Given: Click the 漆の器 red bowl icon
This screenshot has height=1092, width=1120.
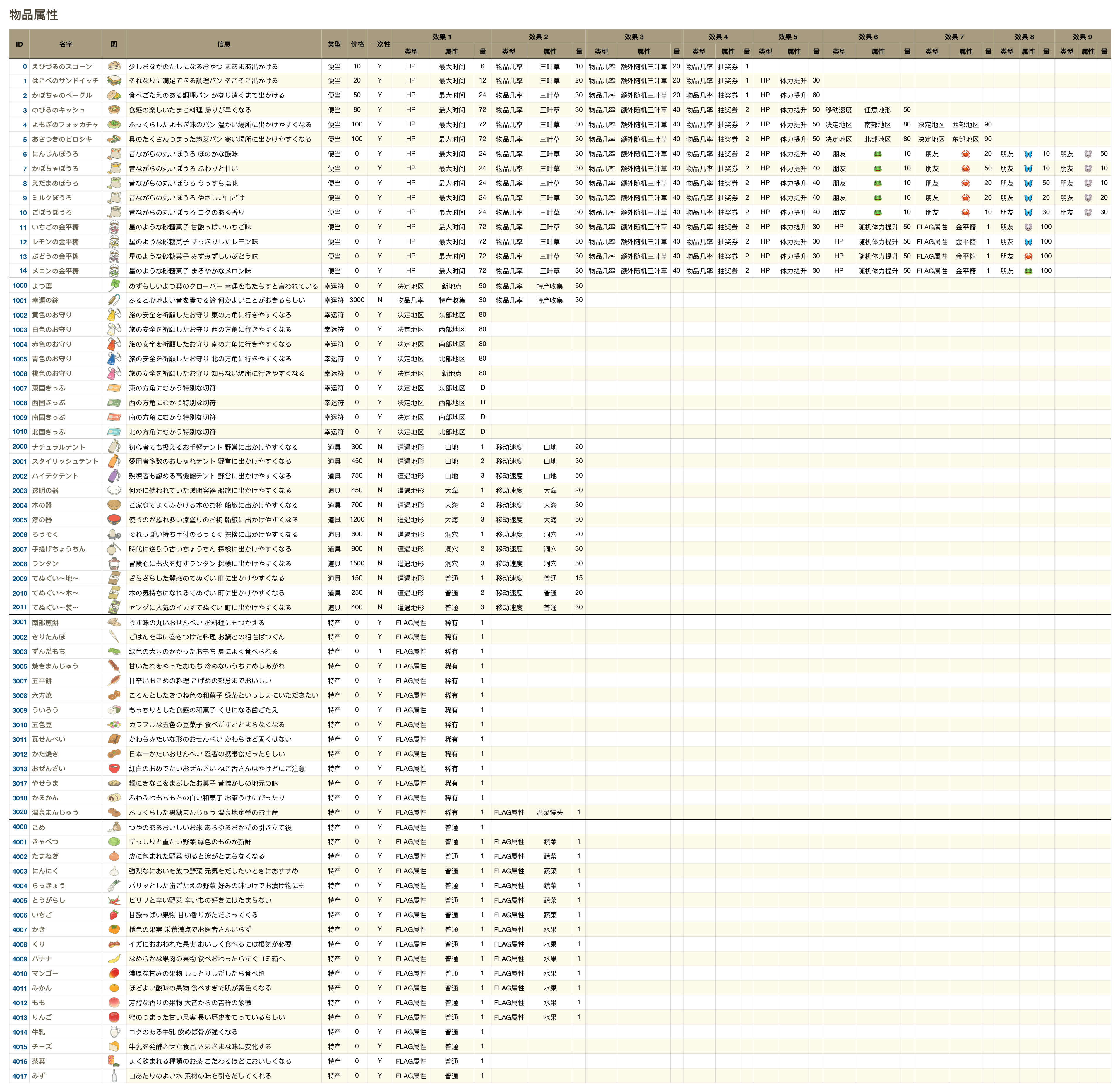Looking at the screenshot, I should pos(114,520).
